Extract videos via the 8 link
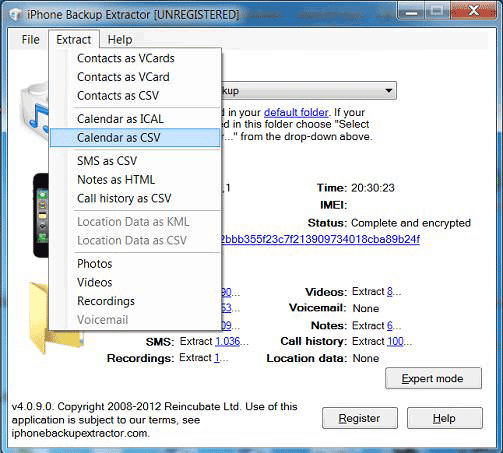The height and width of the screenshot is (453, 503). pyautogui.click(x=390, y=292)
